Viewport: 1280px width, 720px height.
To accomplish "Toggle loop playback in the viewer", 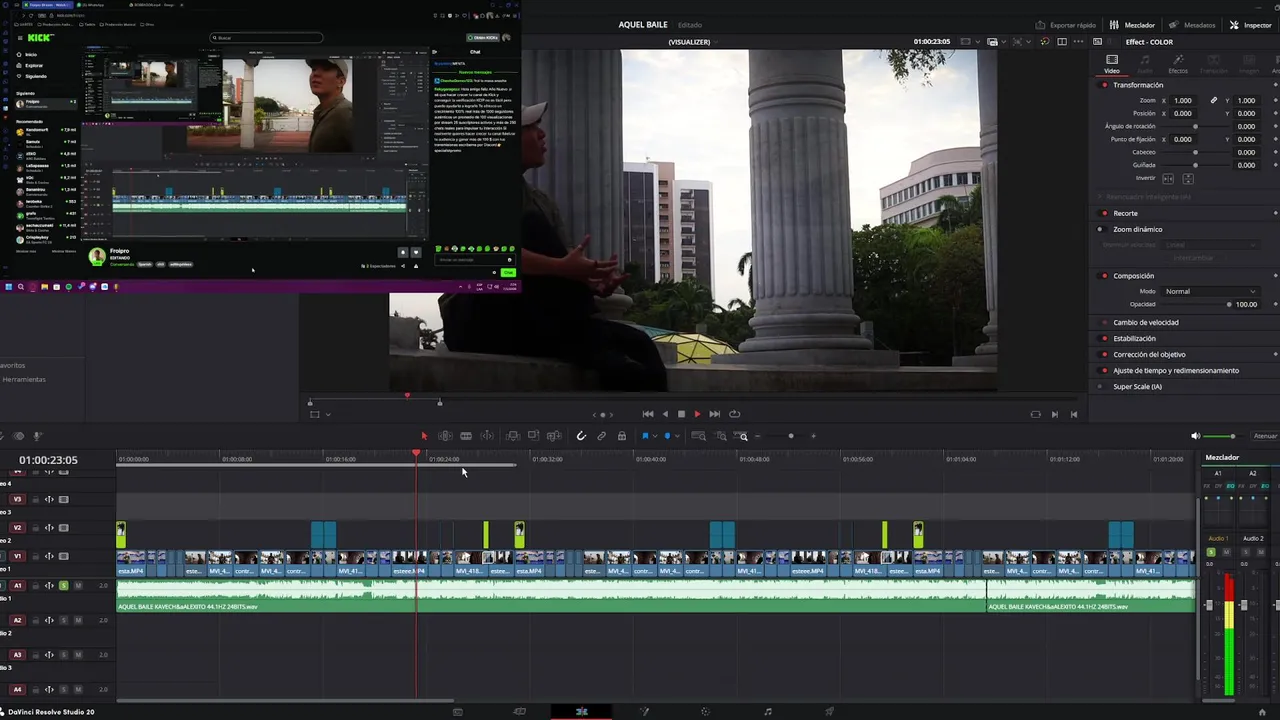I will click(x=735, y=414).
